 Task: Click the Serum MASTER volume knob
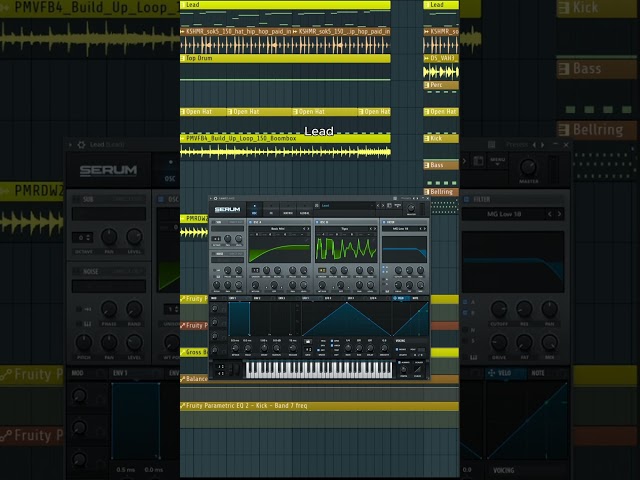tap(411, 208)
